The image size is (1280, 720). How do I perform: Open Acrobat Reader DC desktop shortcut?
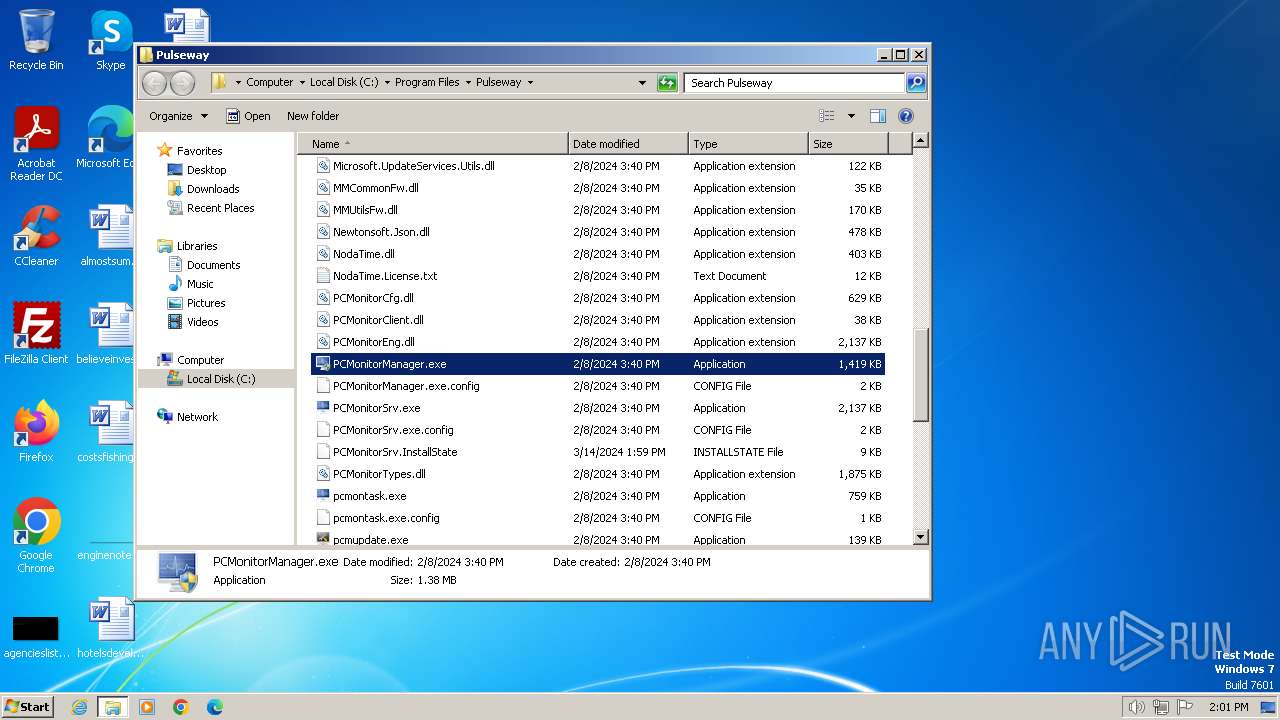click(x=36, y=144)
